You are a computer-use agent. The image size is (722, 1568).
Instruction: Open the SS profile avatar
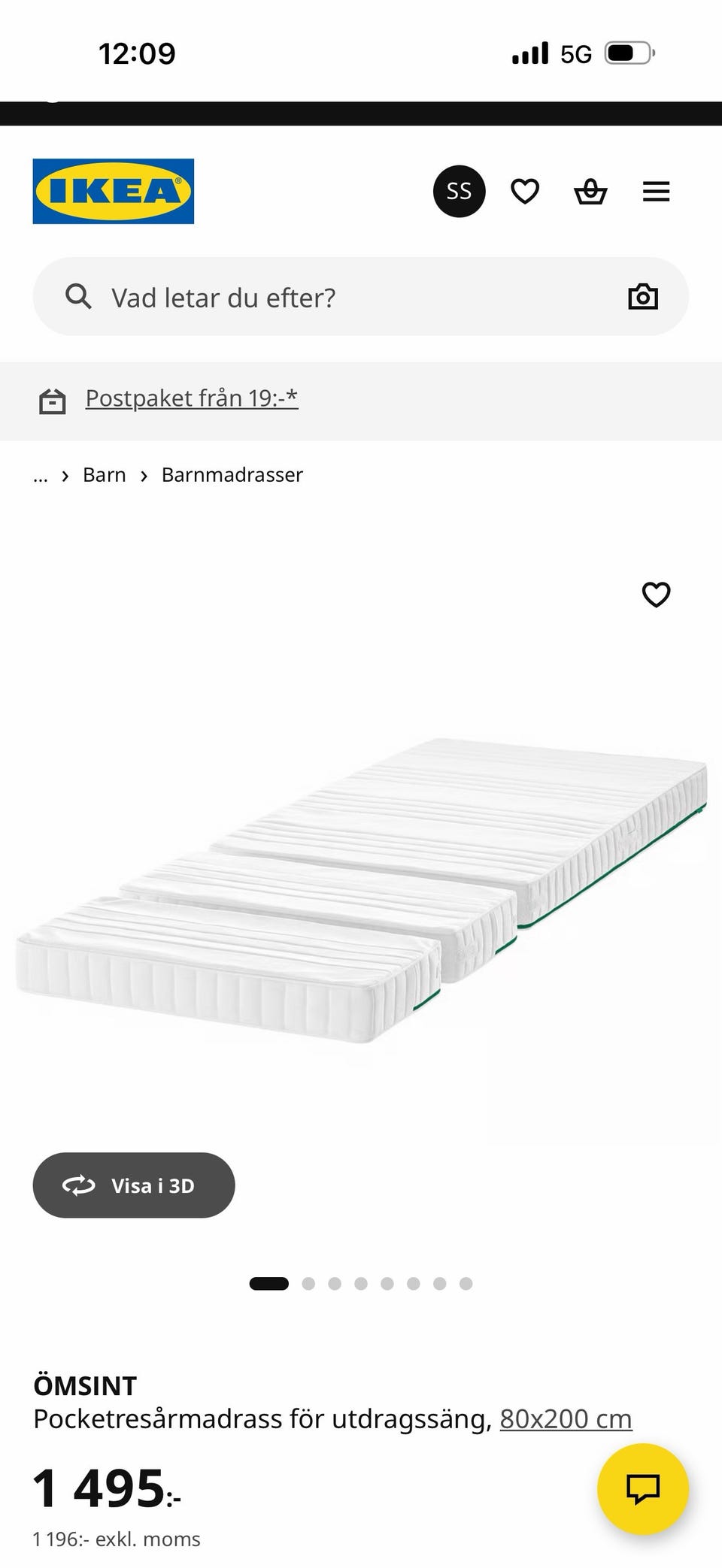click(x=459, y=191)
